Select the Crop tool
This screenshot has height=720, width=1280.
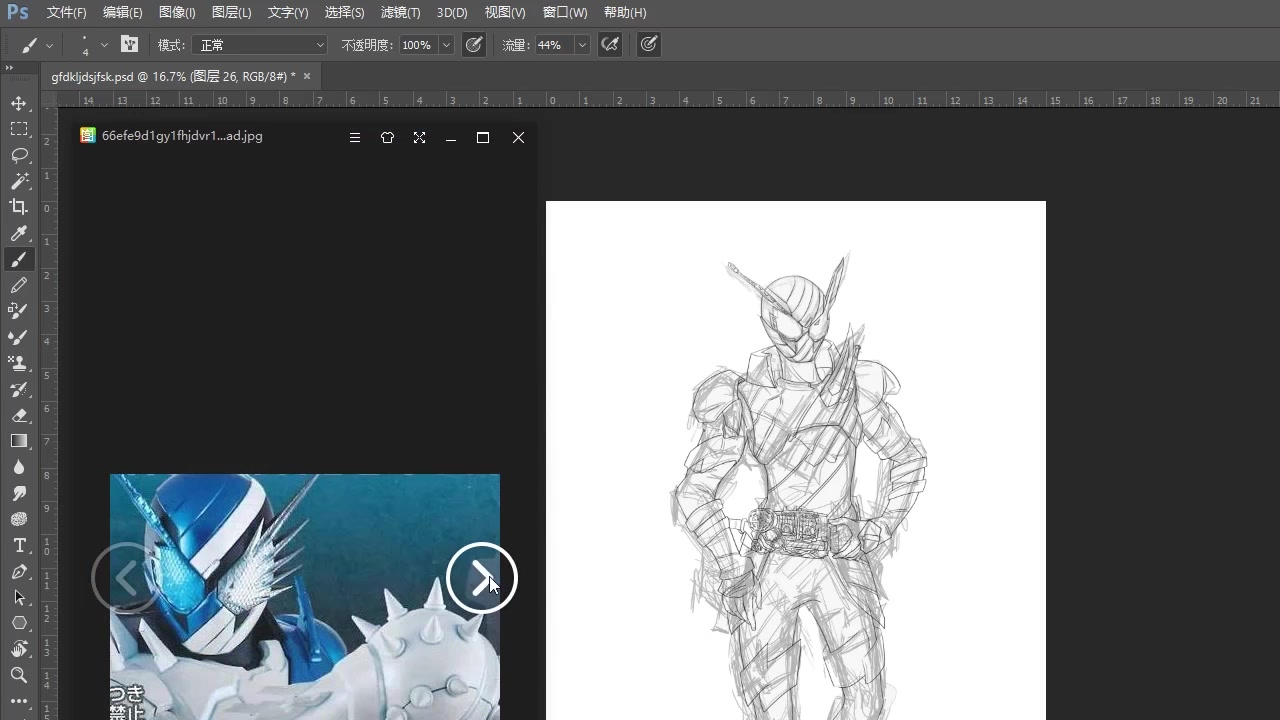(19, 207)
